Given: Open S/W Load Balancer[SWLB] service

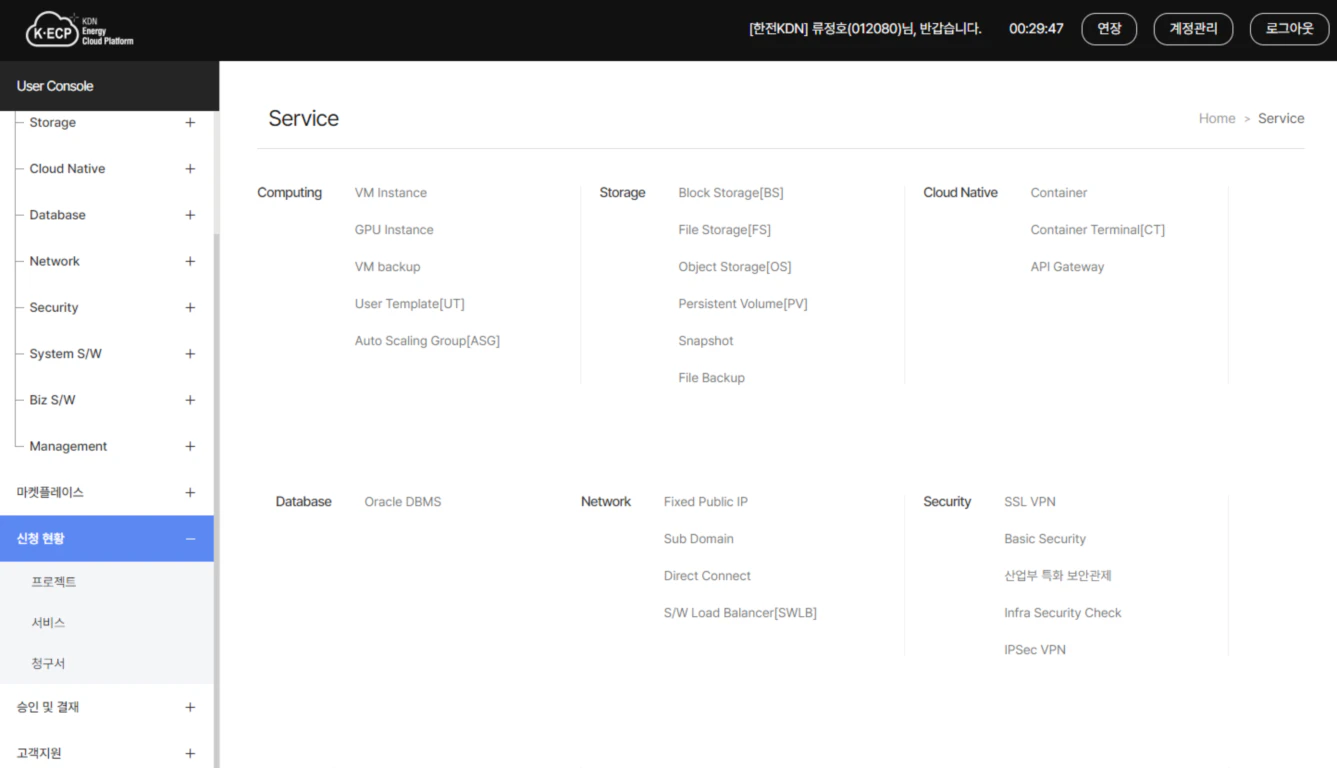Looking at the screenshot, I should (740, 613).
